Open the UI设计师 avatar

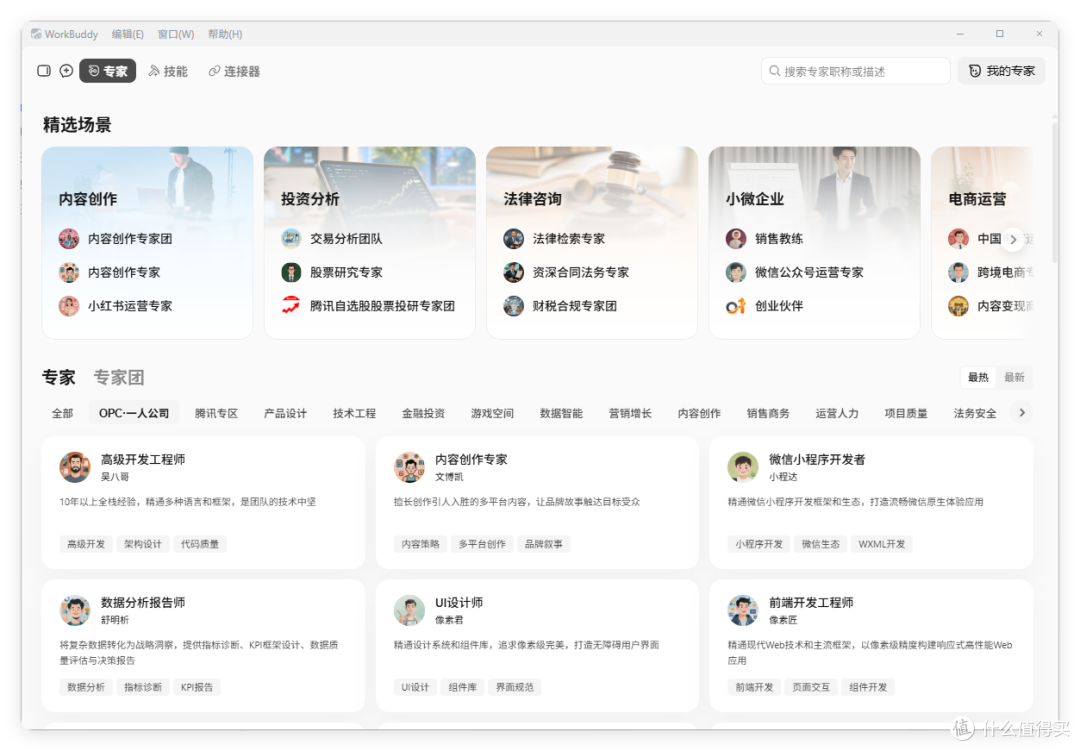[409, 610]
